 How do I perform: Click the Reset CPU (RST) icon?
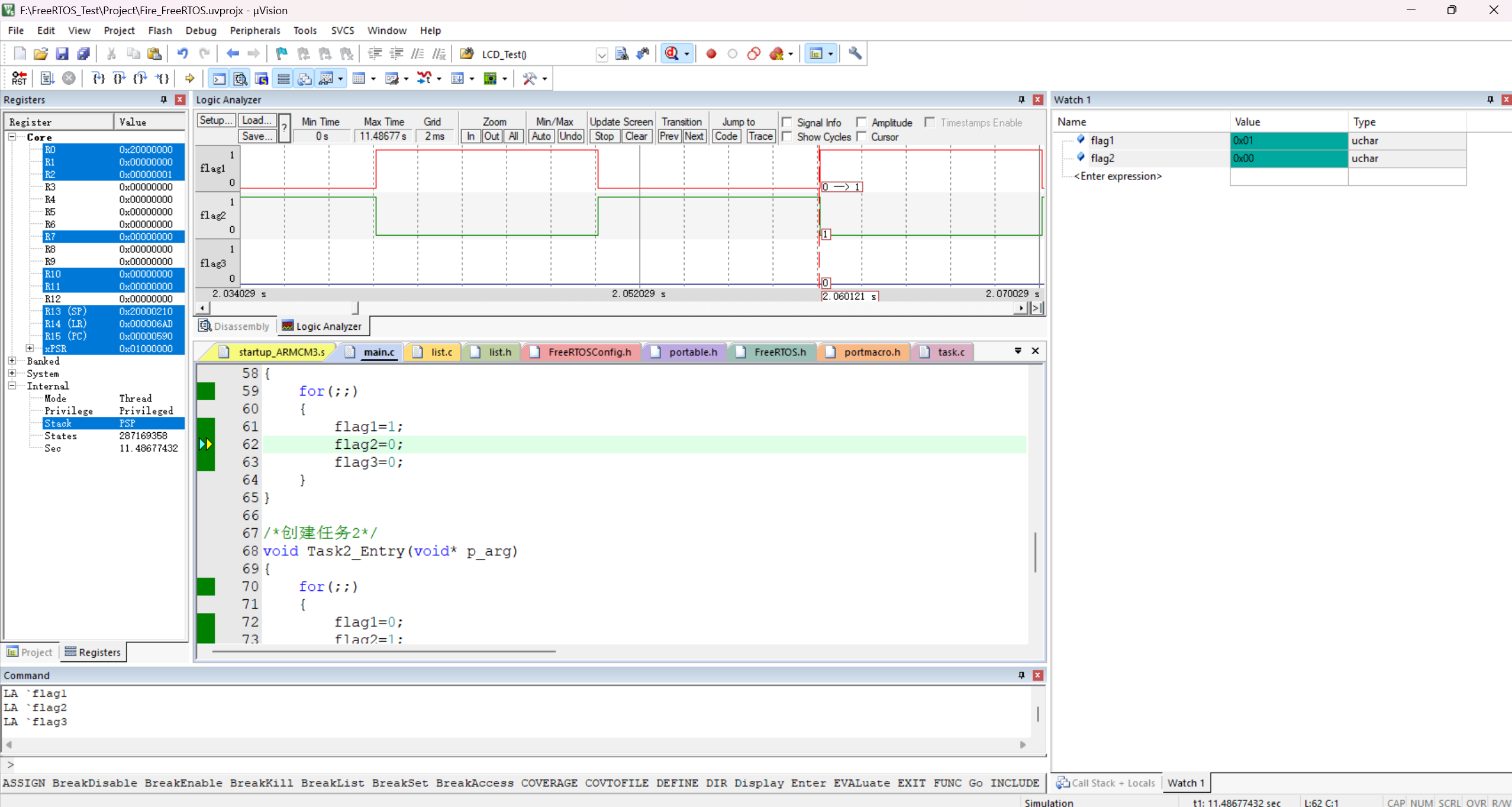point(19,78)
